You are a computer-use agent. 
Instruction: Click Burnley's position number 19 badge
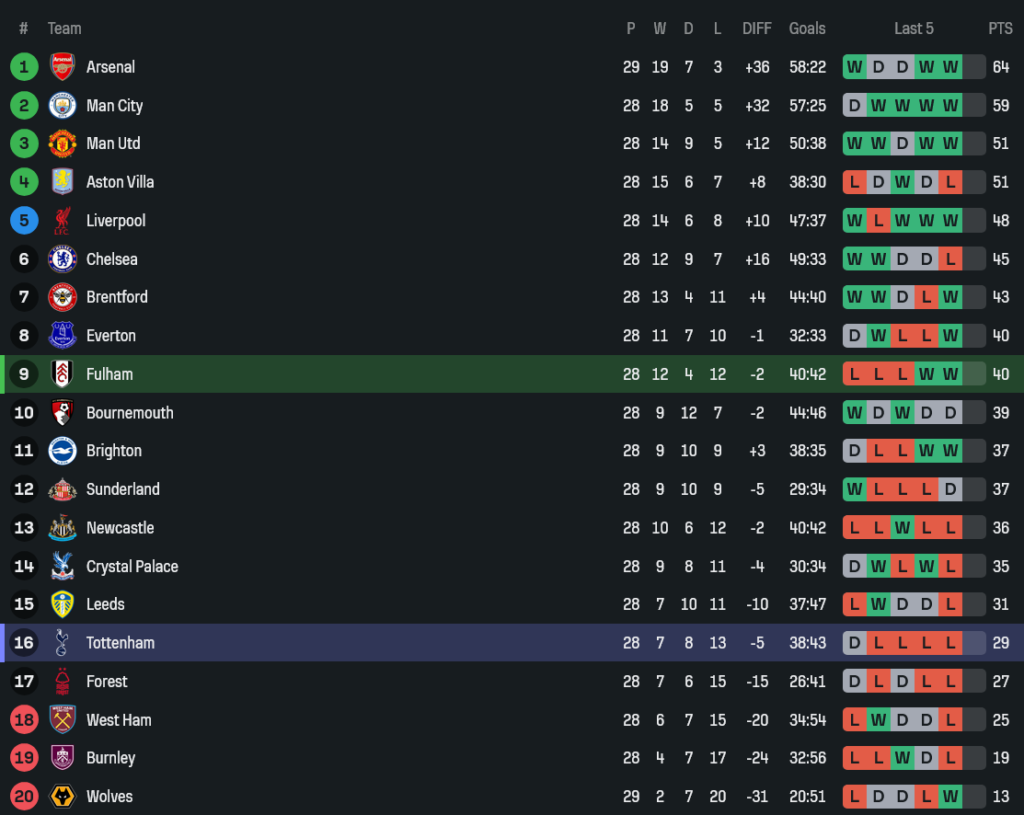[x=24, y=758]
